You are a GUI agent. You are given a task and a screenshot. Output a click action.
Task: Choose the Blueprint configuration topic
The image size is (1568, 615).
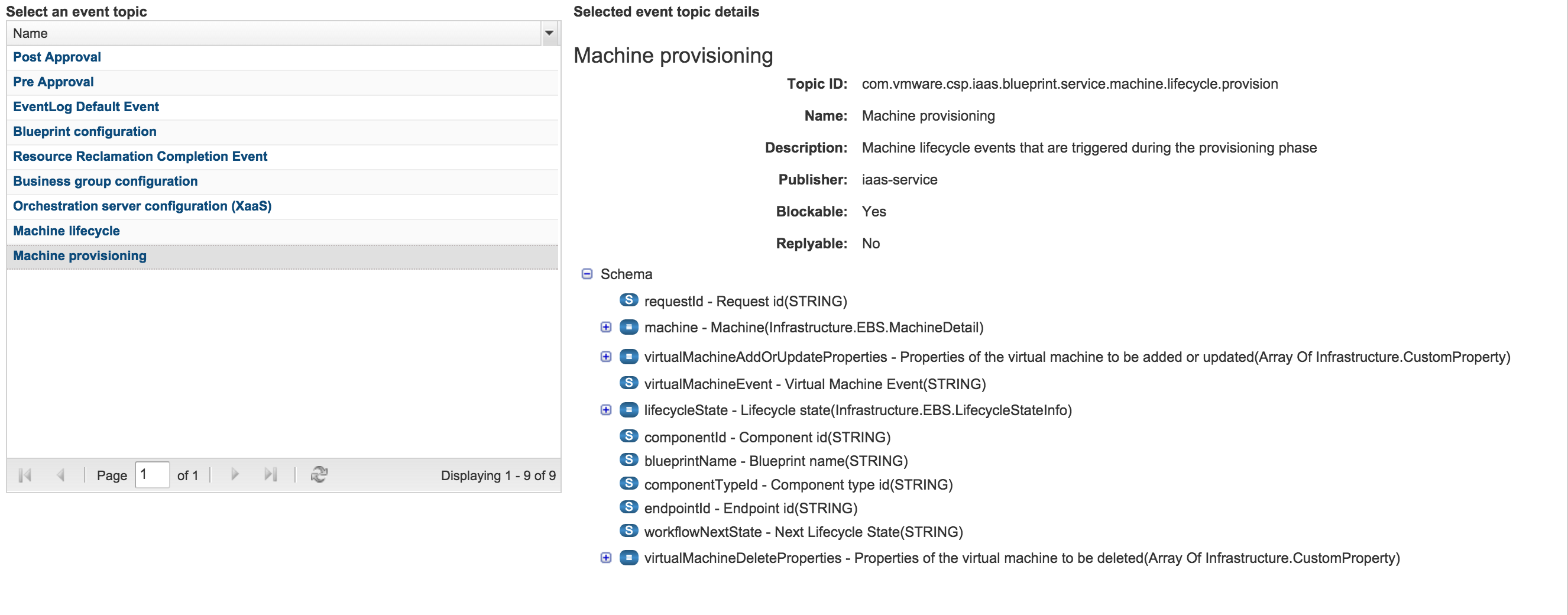[x=85, y=131]
